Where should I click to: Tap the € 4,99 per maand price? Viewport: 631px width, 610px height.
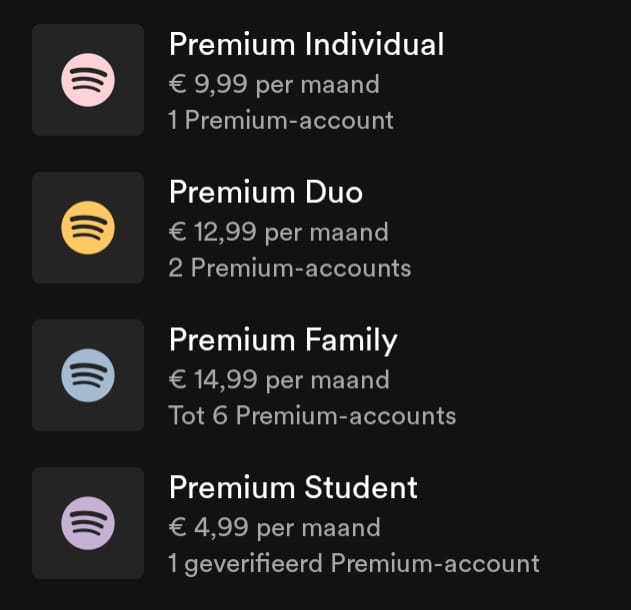[x=274, y=528]
